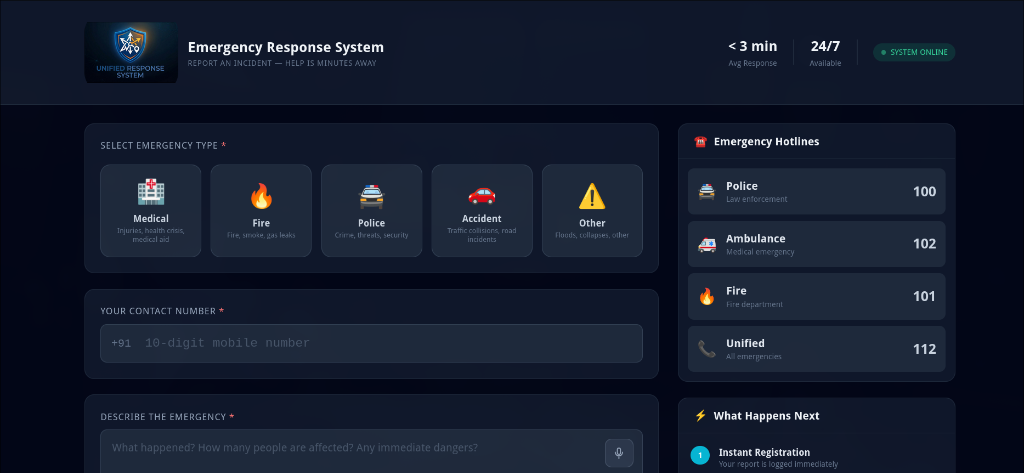Choose the Police car emergency icon
Screen dimensions: 1024x473
(x=372, y=196)
